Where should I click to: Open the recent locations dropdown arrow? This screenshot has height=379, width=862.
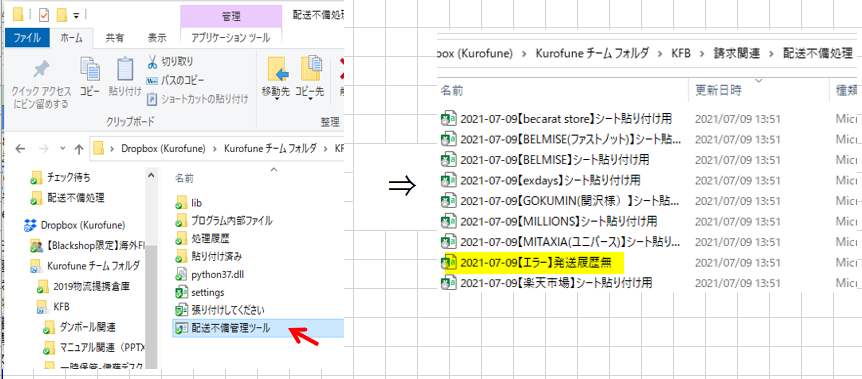[x=62, y=149]
